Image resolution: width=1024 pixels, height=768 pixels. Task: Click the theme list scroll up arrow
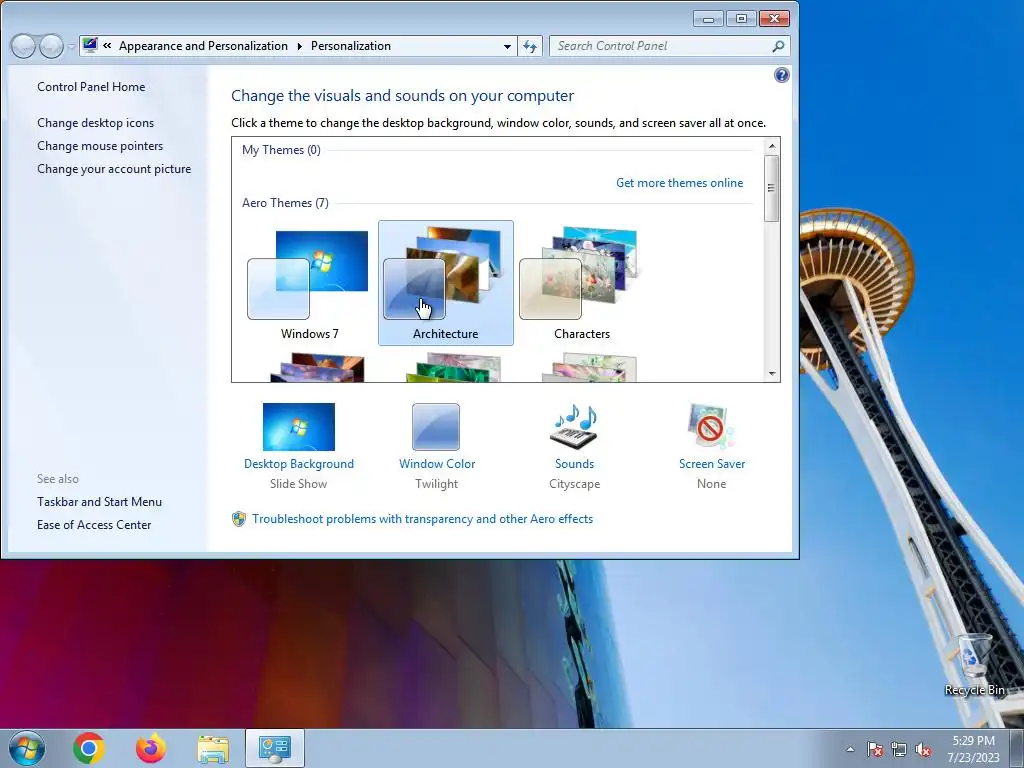[x=772, y=146]
